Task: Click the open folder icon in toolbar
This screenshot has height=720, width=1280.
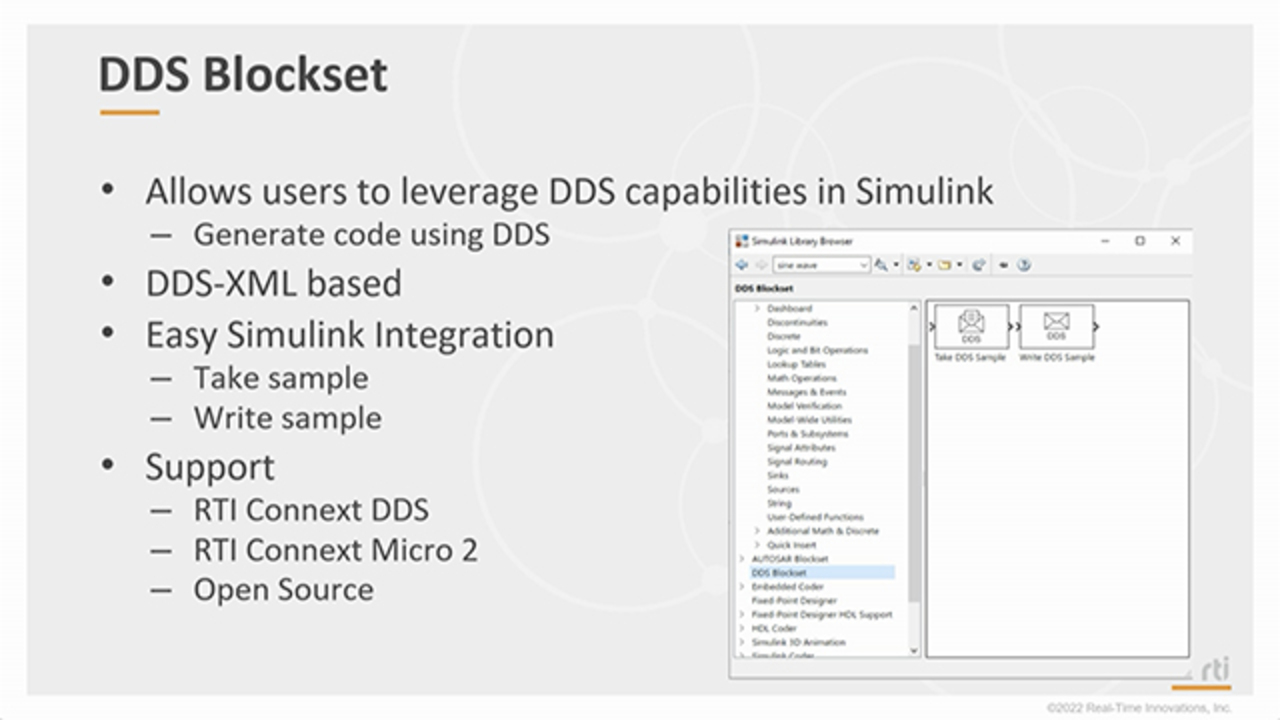Action: coord(943,265)
